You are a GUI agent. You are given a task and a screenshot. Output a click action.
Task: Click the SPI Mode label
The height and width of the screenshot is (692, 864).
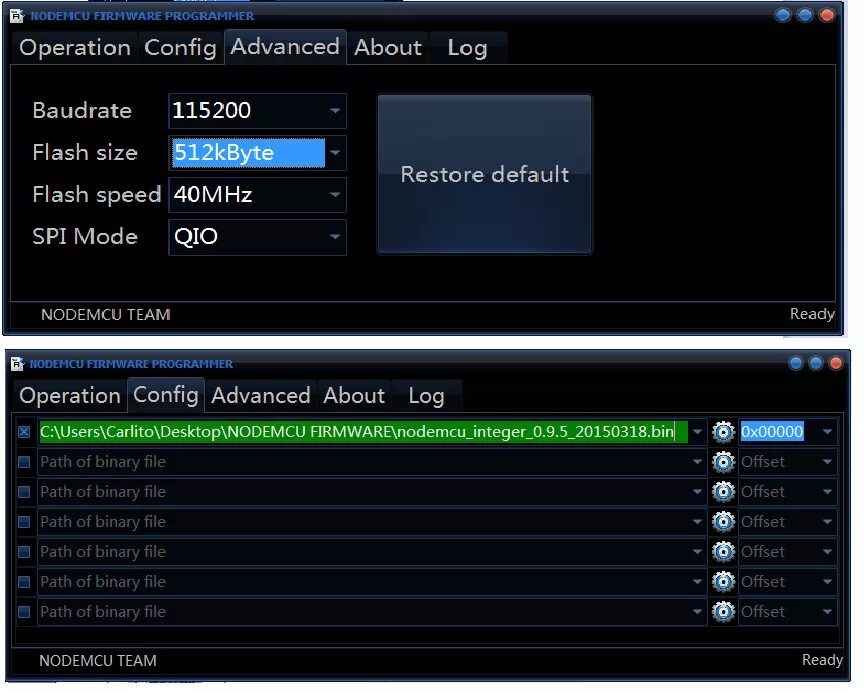pyautogui.click(x=85, y=236)
